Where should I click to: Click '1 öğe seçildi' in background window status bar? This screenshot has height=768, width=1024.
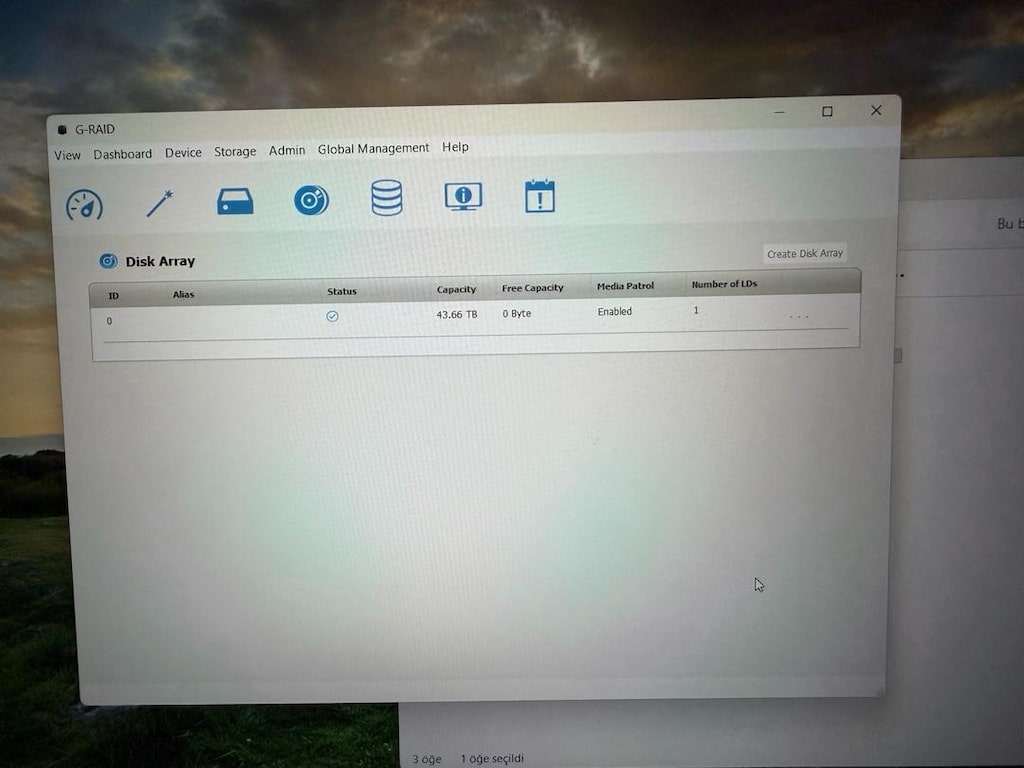(x=492, y=758)
